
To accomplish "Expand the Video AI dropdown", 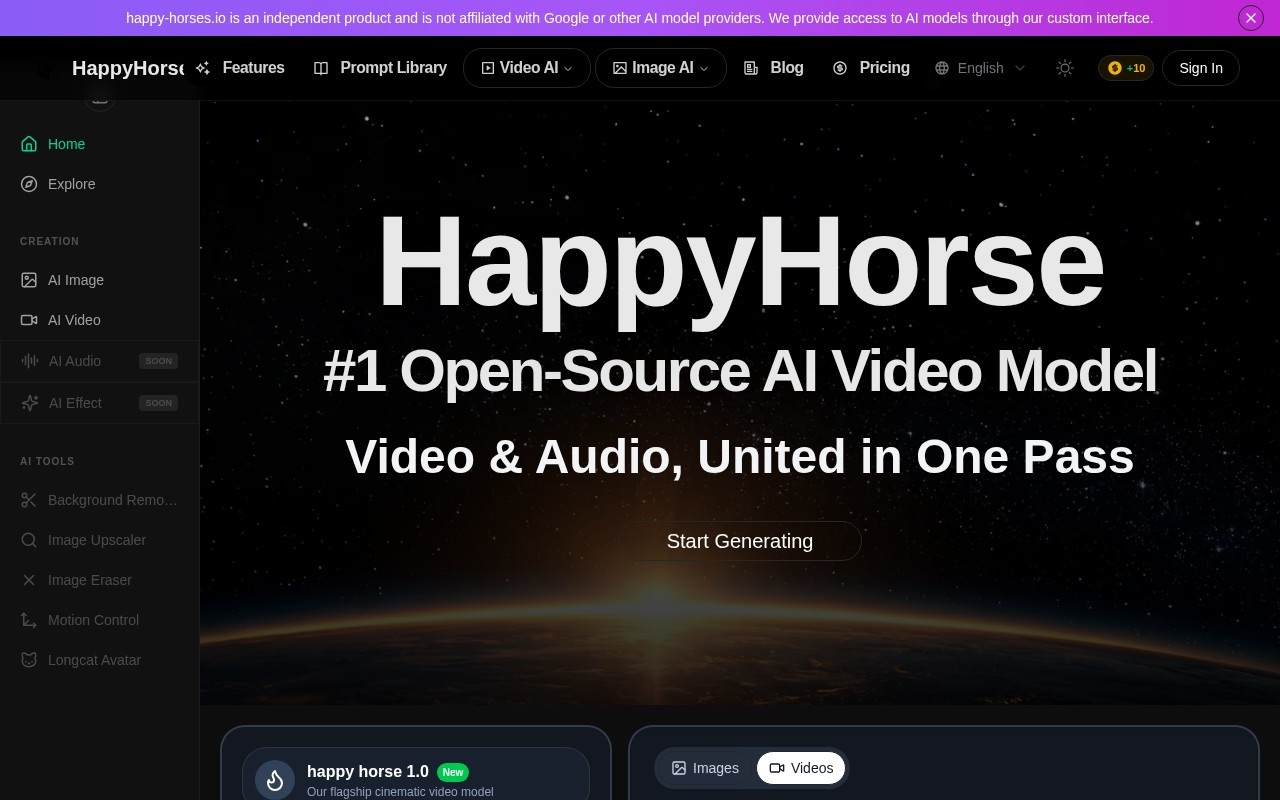I will click(527, 68).
